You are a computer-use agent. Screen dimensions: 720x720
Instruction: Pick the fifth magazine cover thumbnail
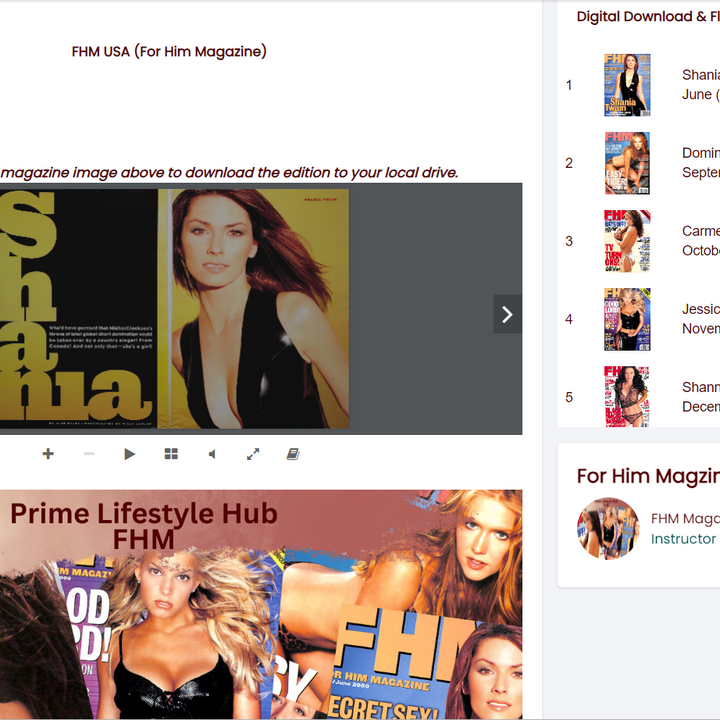pos(627,396)
